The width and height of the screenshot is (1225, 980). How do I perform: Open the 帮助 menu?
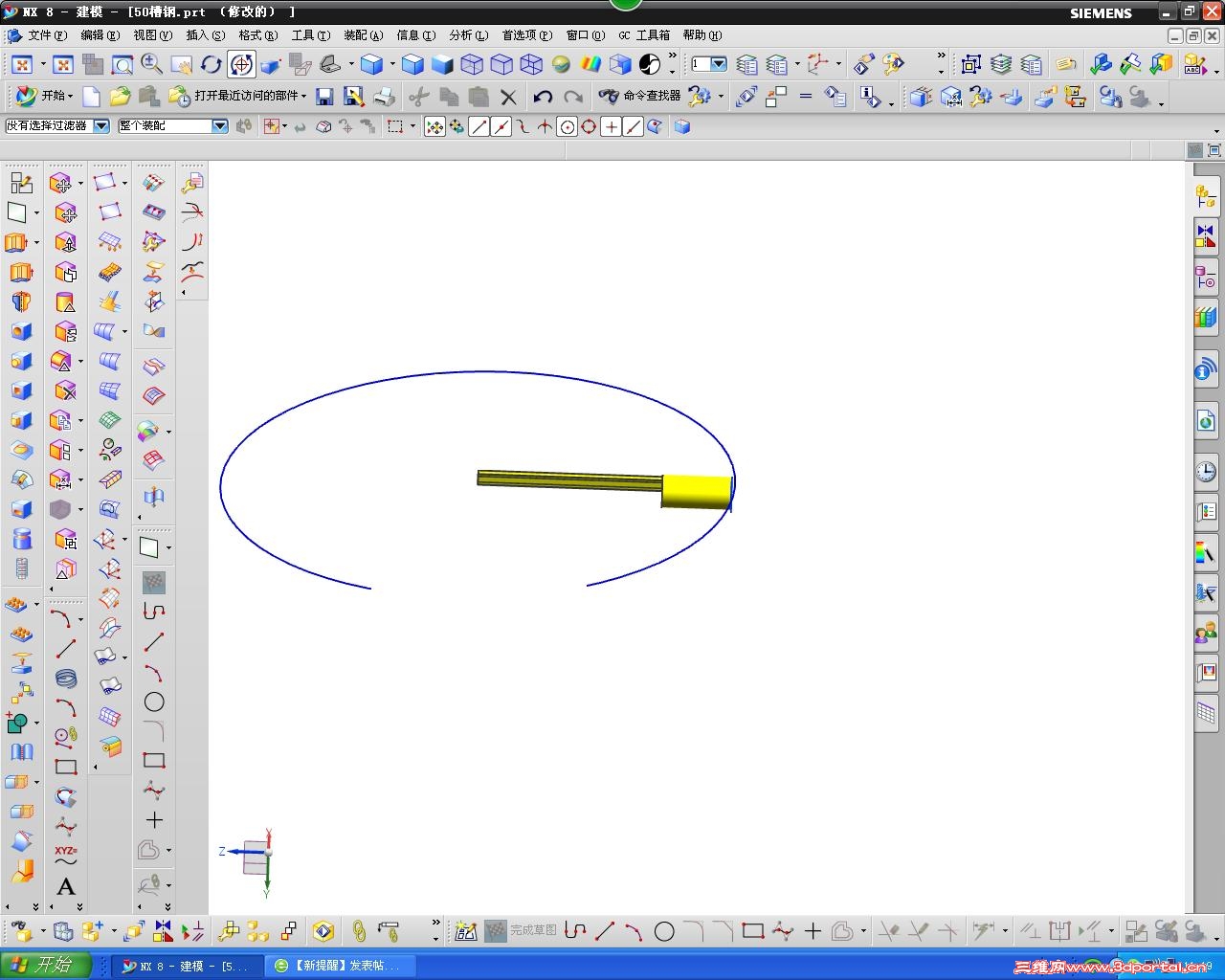[702, 35]
